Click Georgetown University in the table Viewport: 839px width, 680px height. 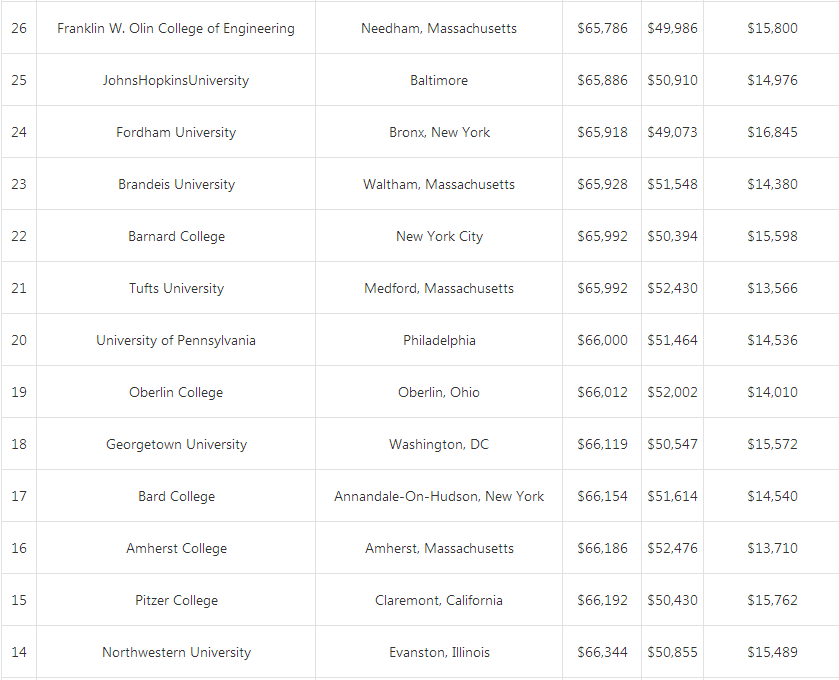[176, 444]
